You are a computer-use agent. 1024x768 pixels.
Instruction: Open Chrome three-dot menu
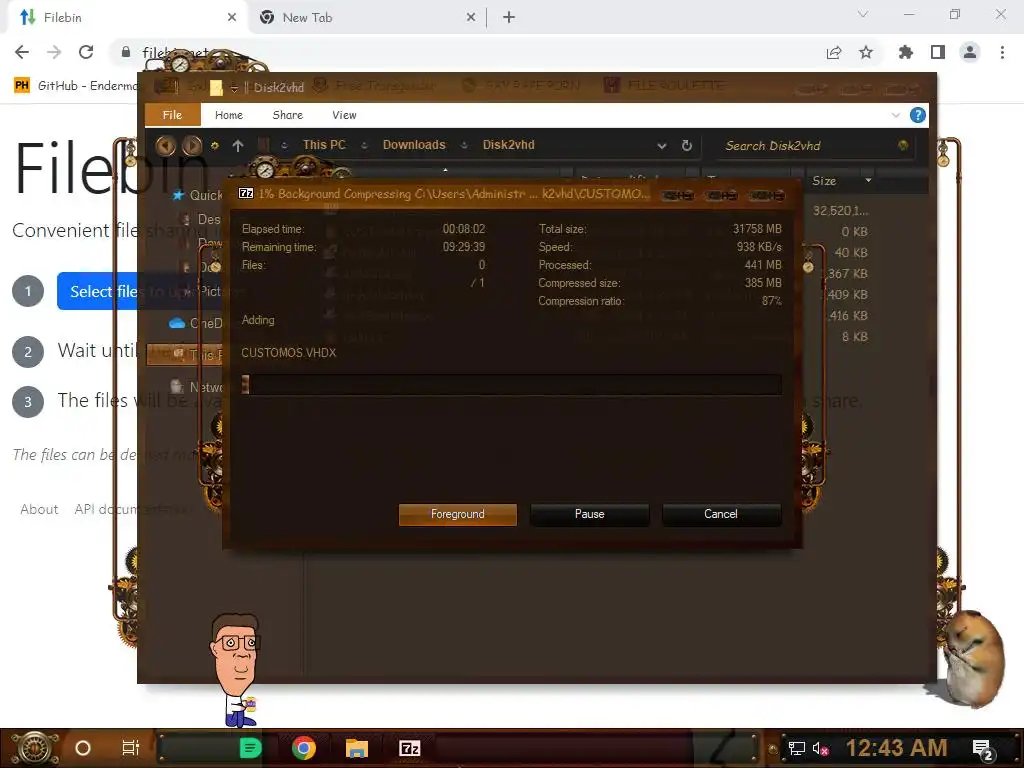coord(1002,52)
